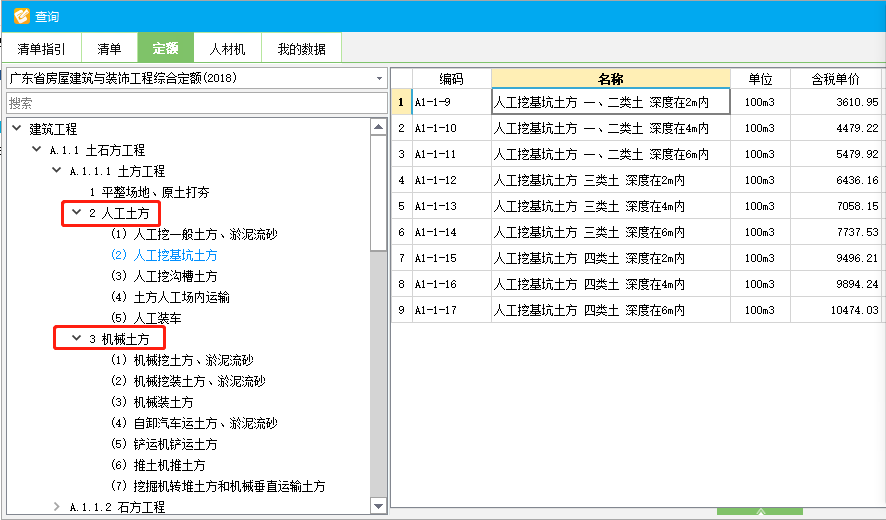Select (6) 推土机推土方 tree item
The height and width of the screenshot is (520, 886).
[x=158, y=464]
